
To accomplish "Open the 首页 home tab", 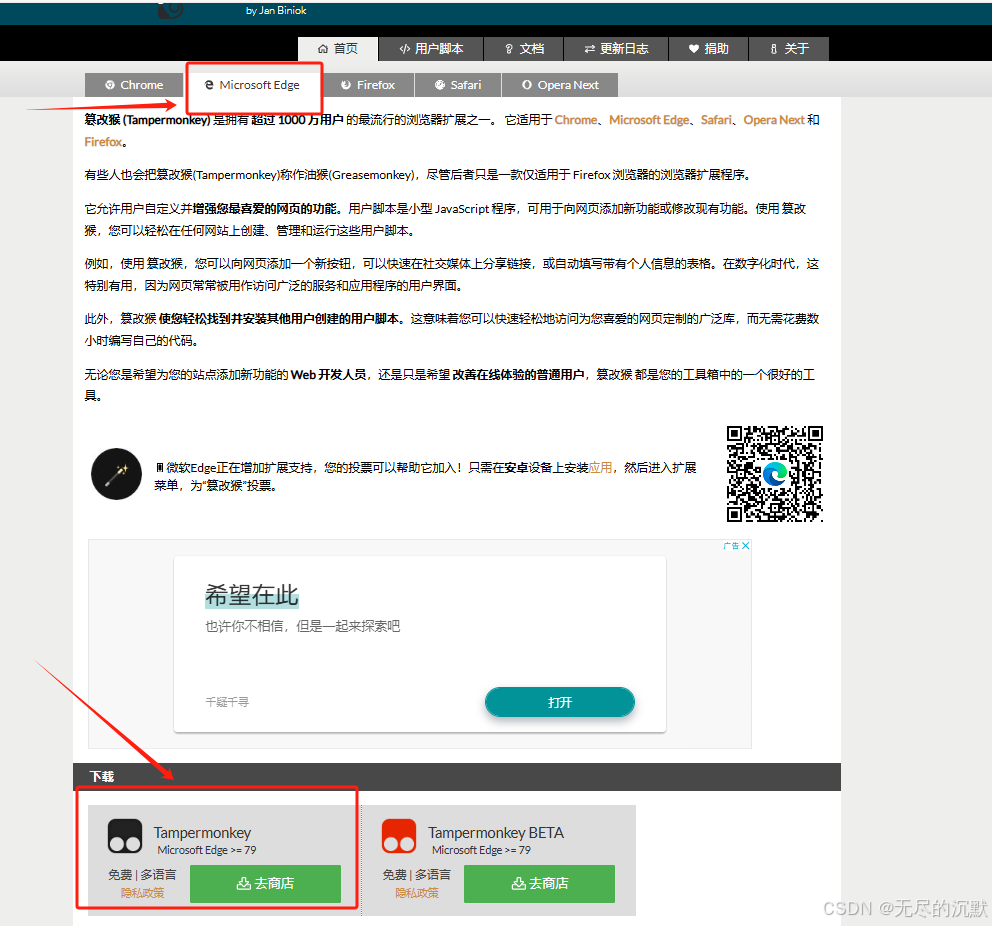I will click(338, 49).
